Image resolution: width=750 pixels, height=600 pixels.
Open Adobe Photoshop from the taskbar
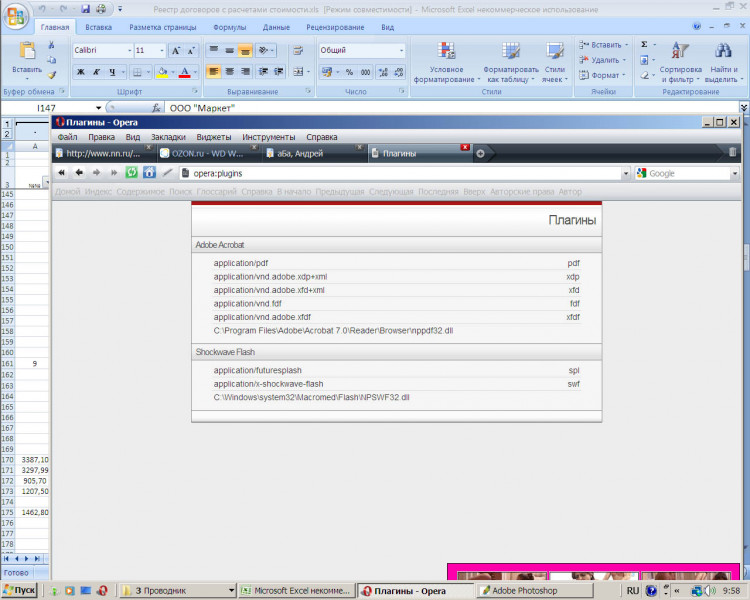535,591
